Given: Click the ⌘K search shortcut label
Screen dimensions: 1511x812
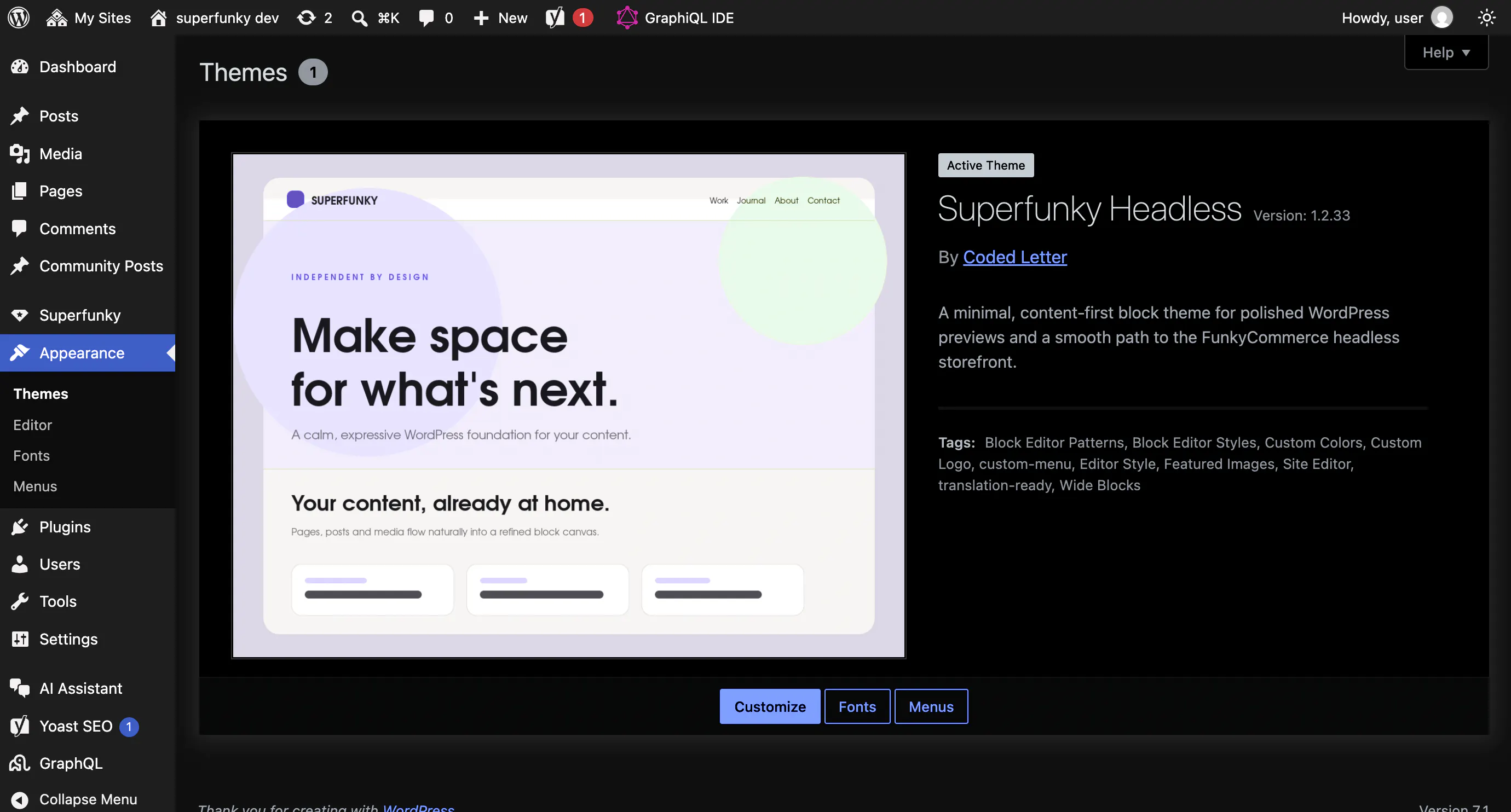Looking at the screenshot, I should (x=388, y=18).
